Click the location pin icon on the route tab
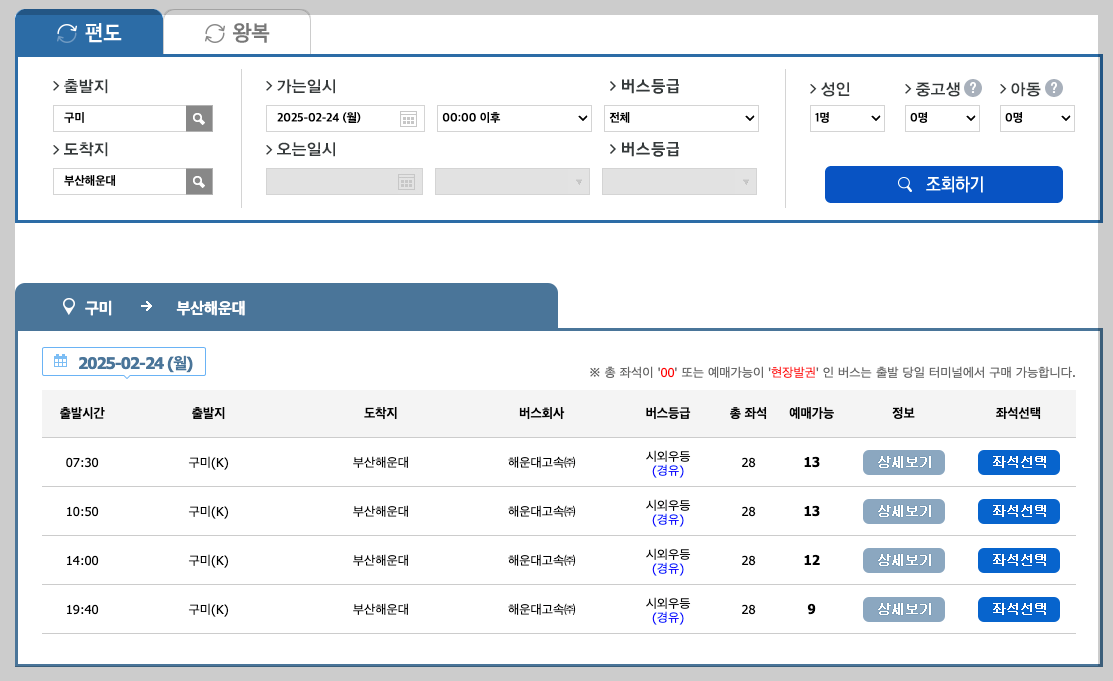This screenshot has height=681, width=1113. 67,307
